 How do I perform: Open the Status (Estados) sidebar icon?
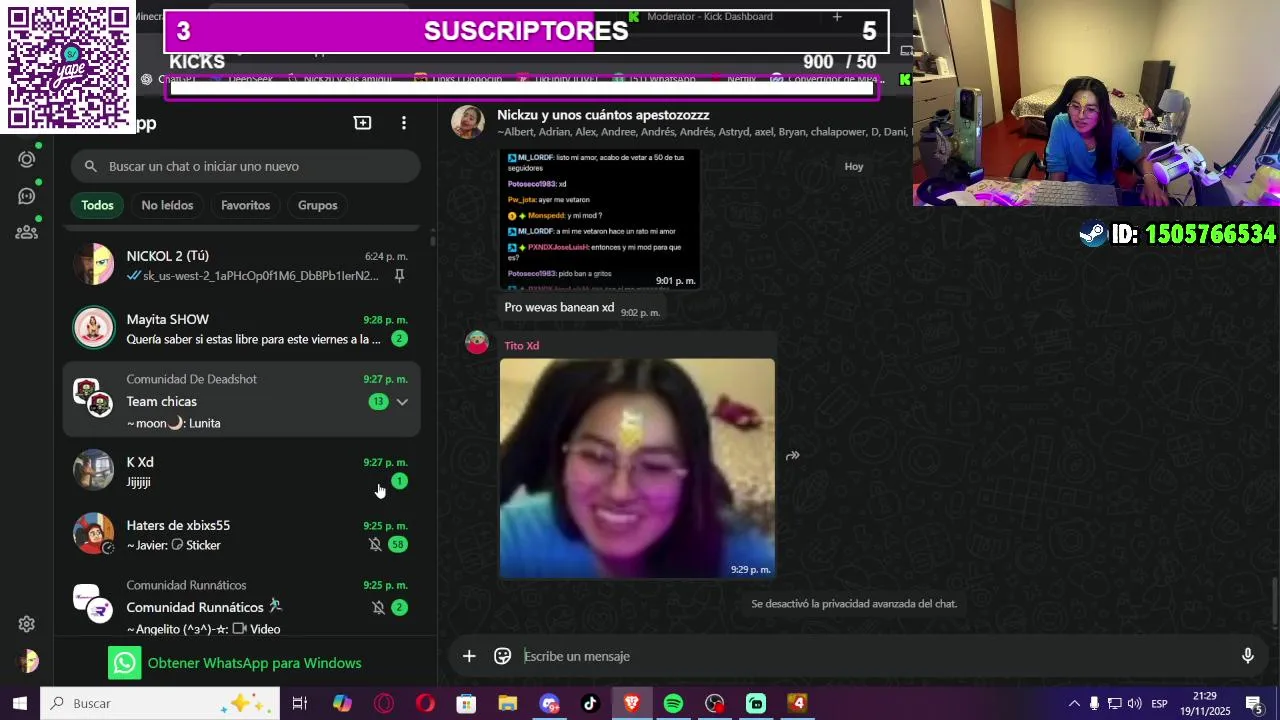pos(27,159)
